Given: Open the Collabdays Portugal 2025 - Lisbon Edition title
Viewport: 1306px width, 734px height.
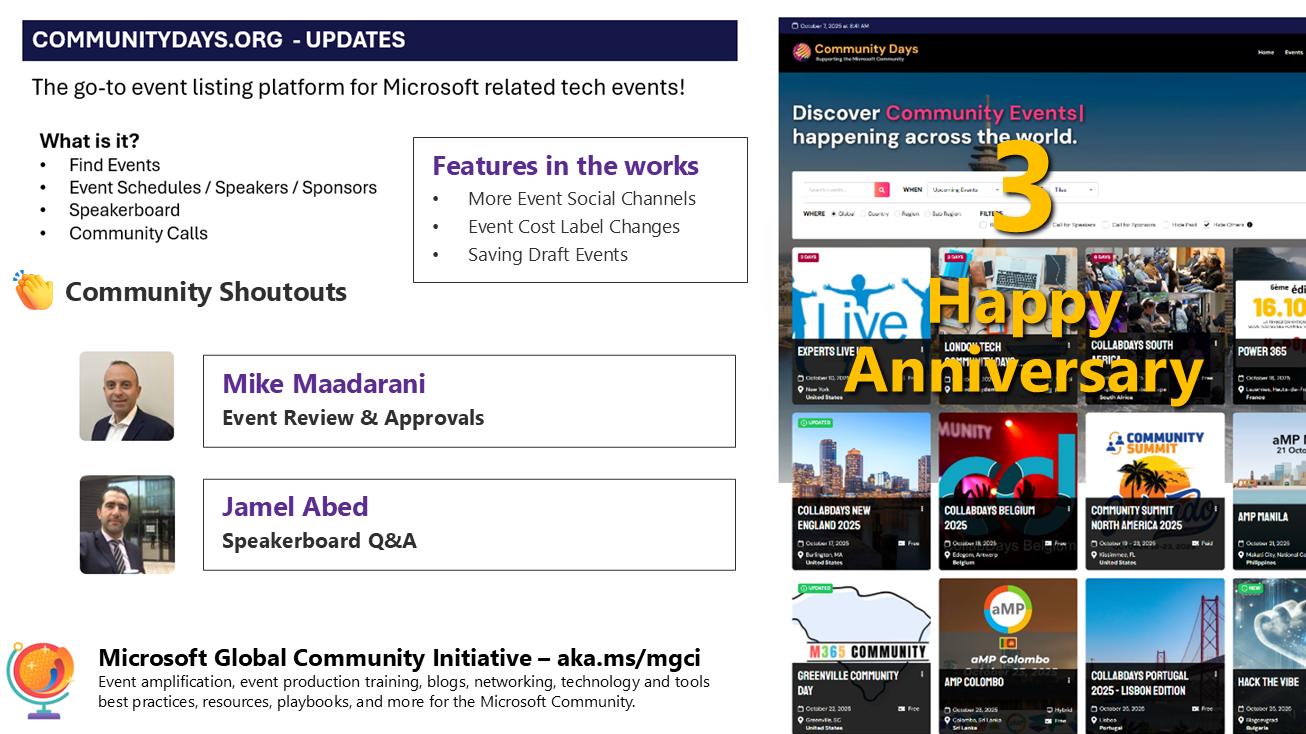Looking at the screenshot, I should point(1140,682).
